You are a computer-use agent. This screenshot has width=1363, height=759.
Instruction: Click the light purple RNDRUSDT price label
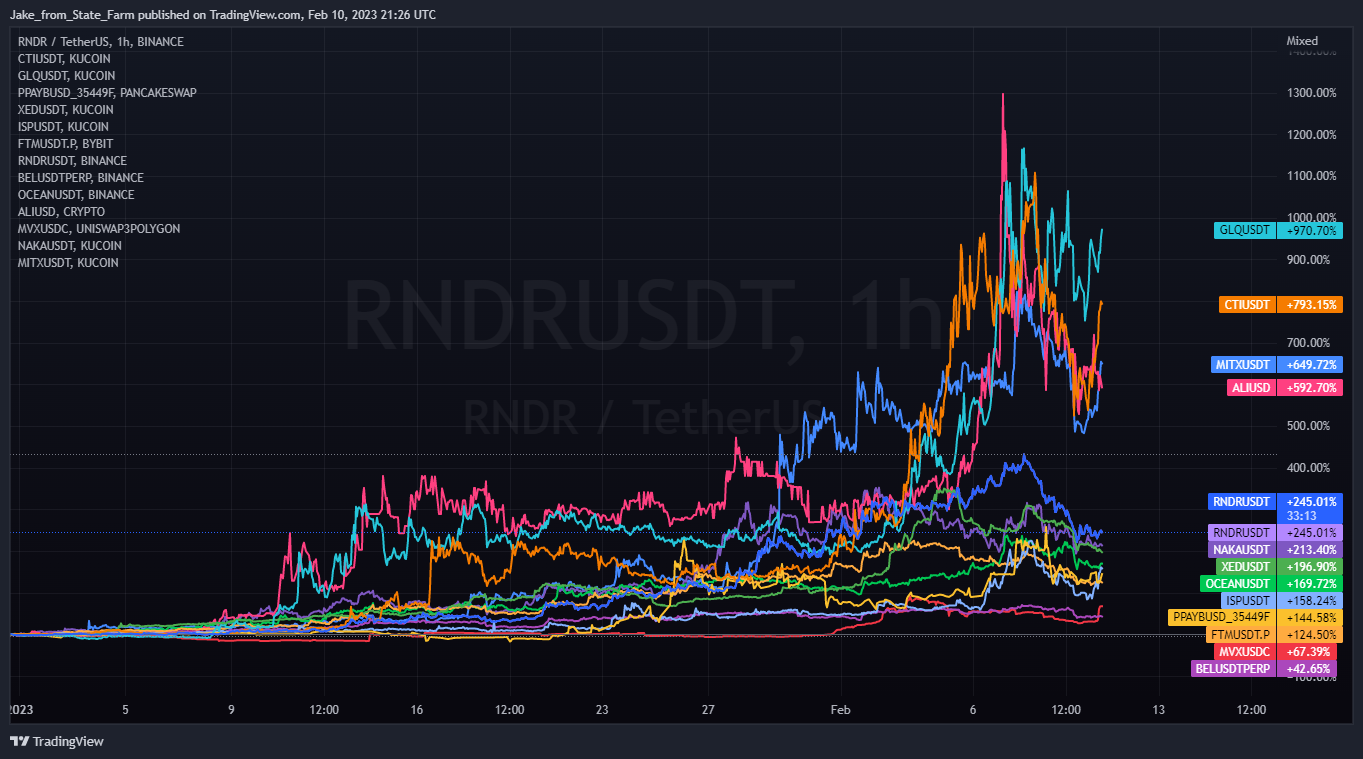pyautogui.click(x=1276, y=532)
